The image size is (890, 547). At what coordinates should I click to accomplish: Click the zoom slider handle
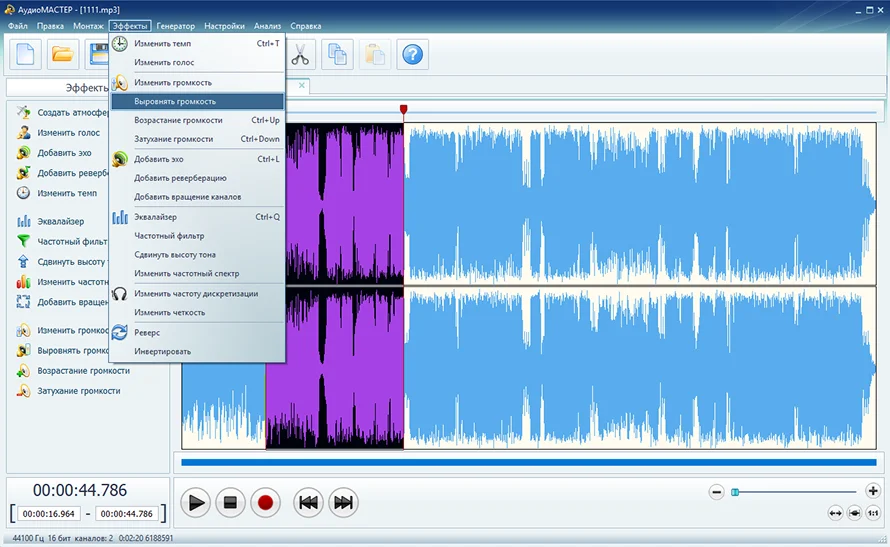tap(735, 492)
